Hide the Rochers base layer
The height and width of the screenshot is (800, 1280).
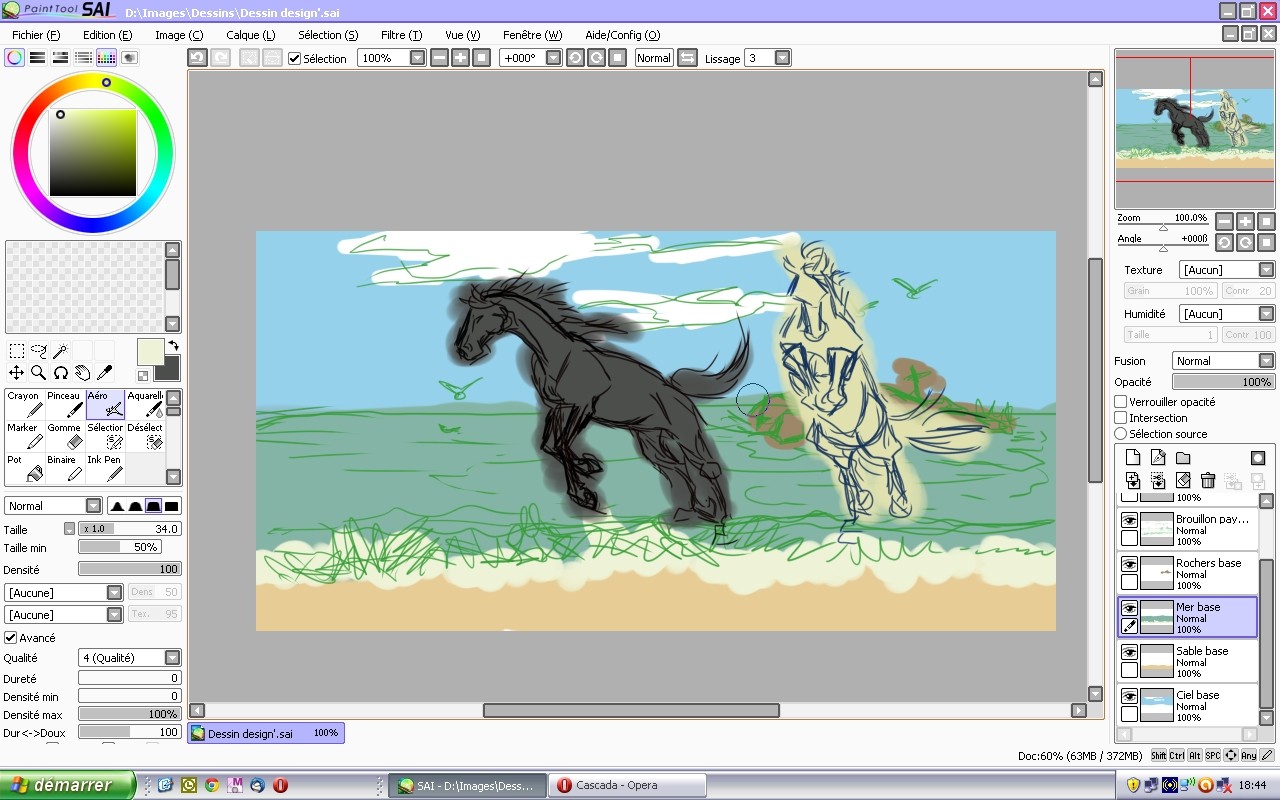(x=1129, y=564)
